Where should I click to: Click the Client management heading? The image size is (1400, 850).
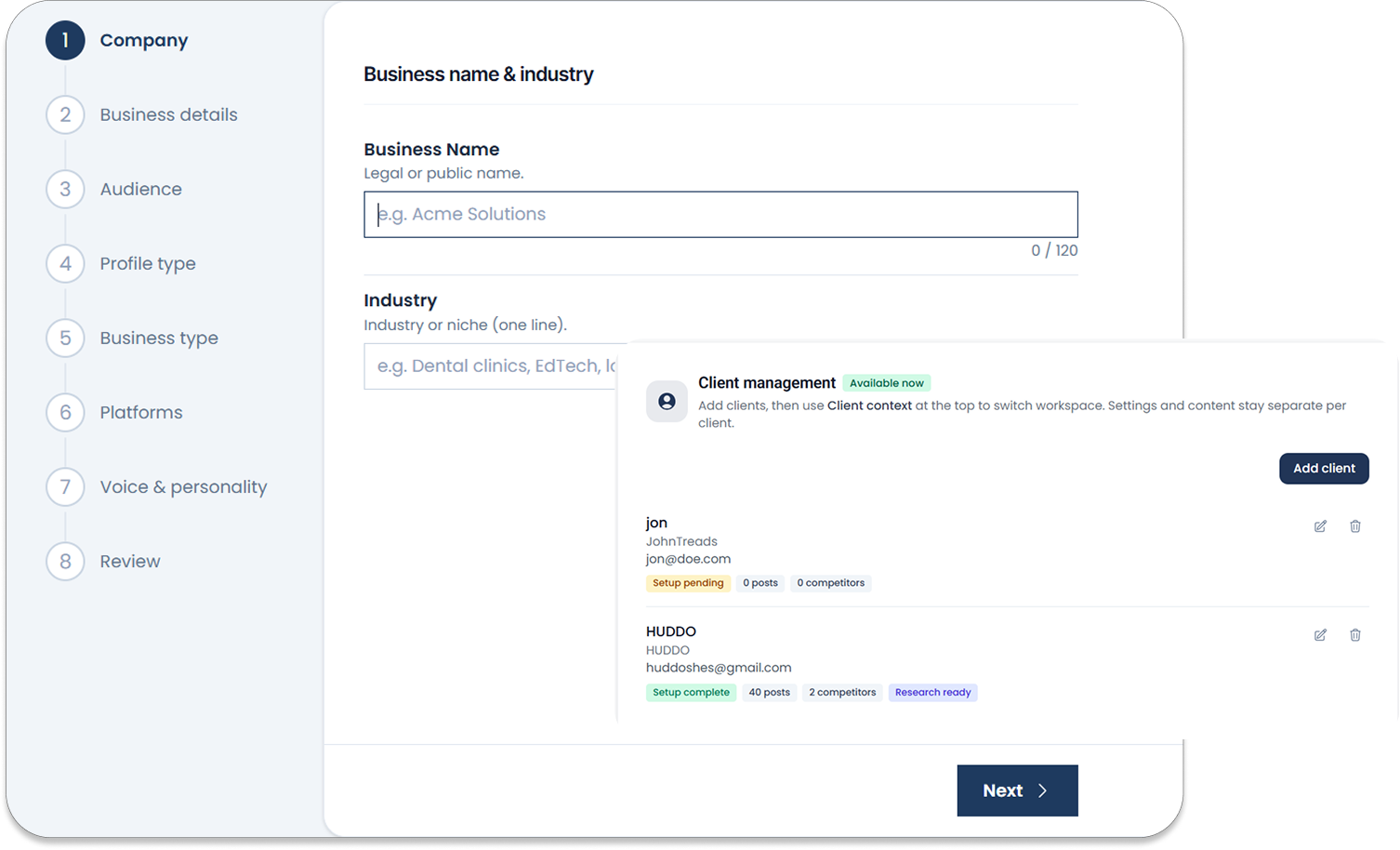[767, 383]
